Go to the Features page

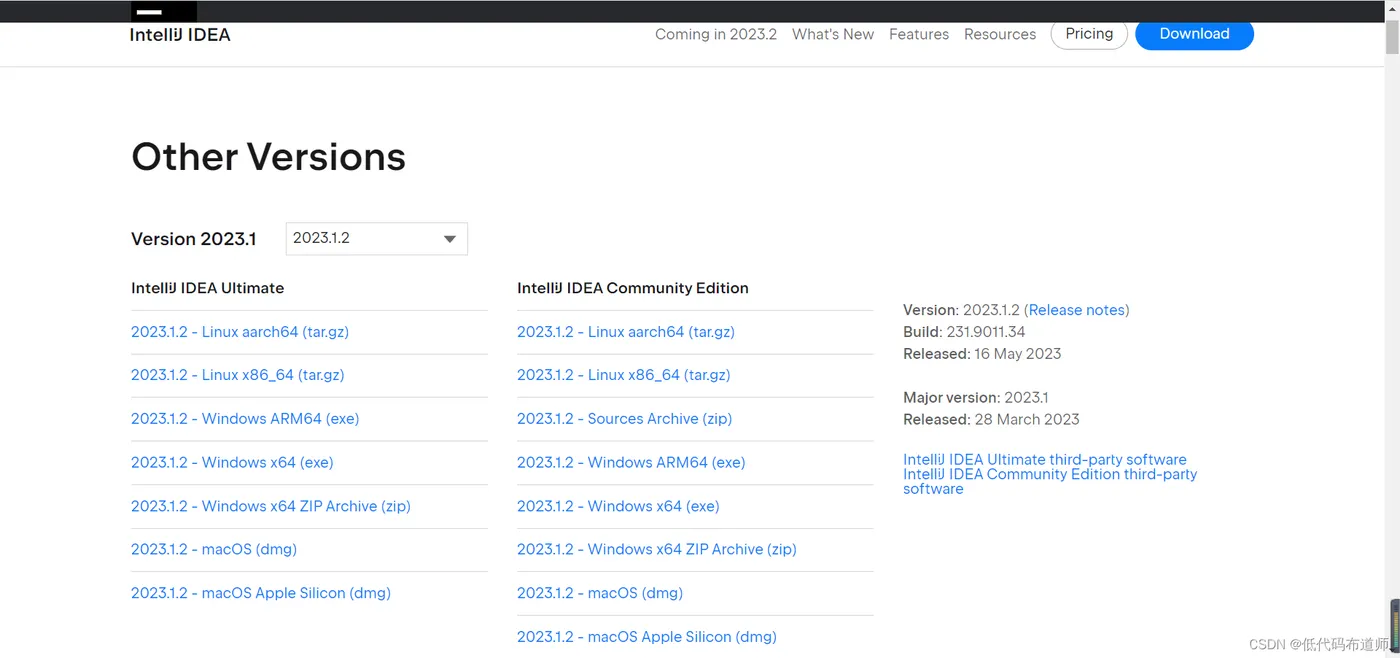pos(919,34)
